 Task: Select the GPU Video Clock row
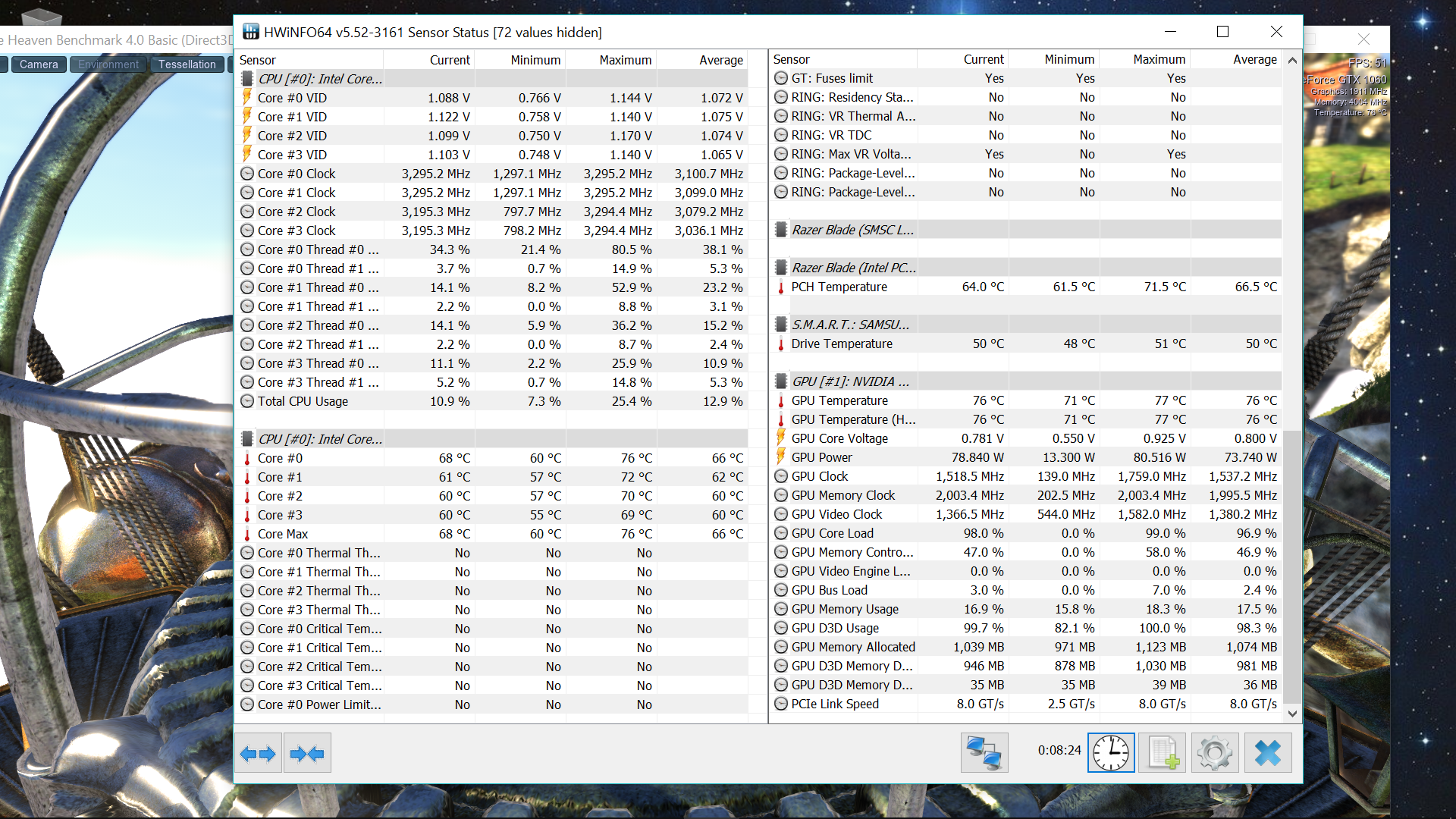tap(1026, 514)
